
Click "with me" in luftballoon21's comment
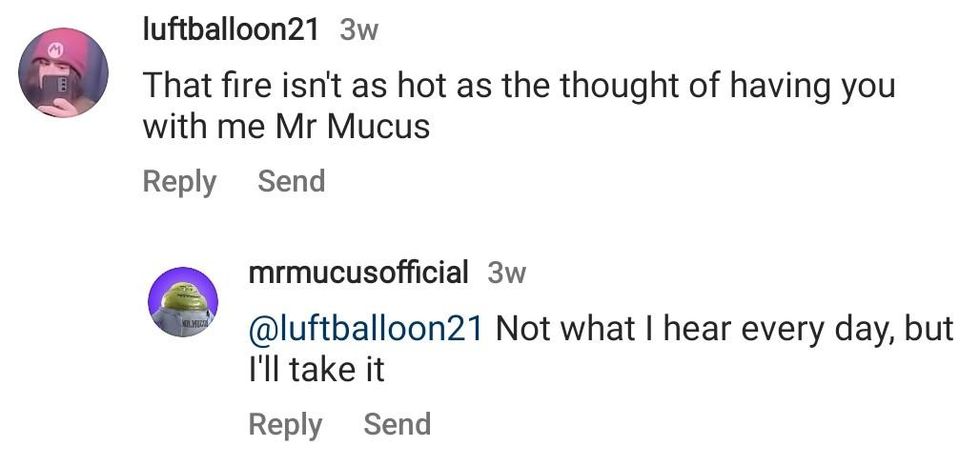tap(203, 129)
